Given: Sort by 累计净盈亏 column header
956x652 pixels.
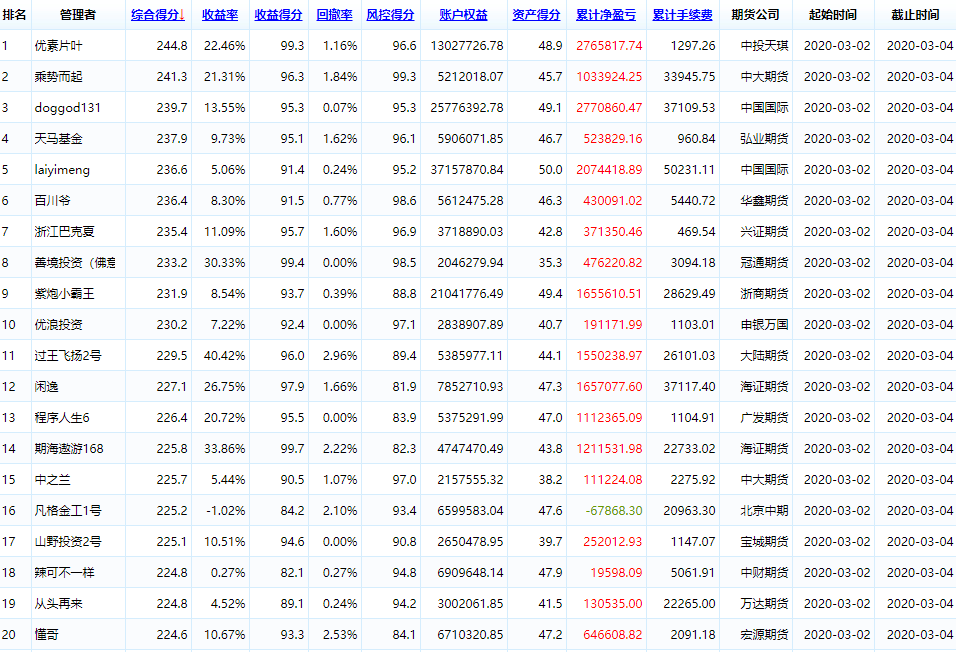Looking at the screenshot, I should click(x=606, y=15).
